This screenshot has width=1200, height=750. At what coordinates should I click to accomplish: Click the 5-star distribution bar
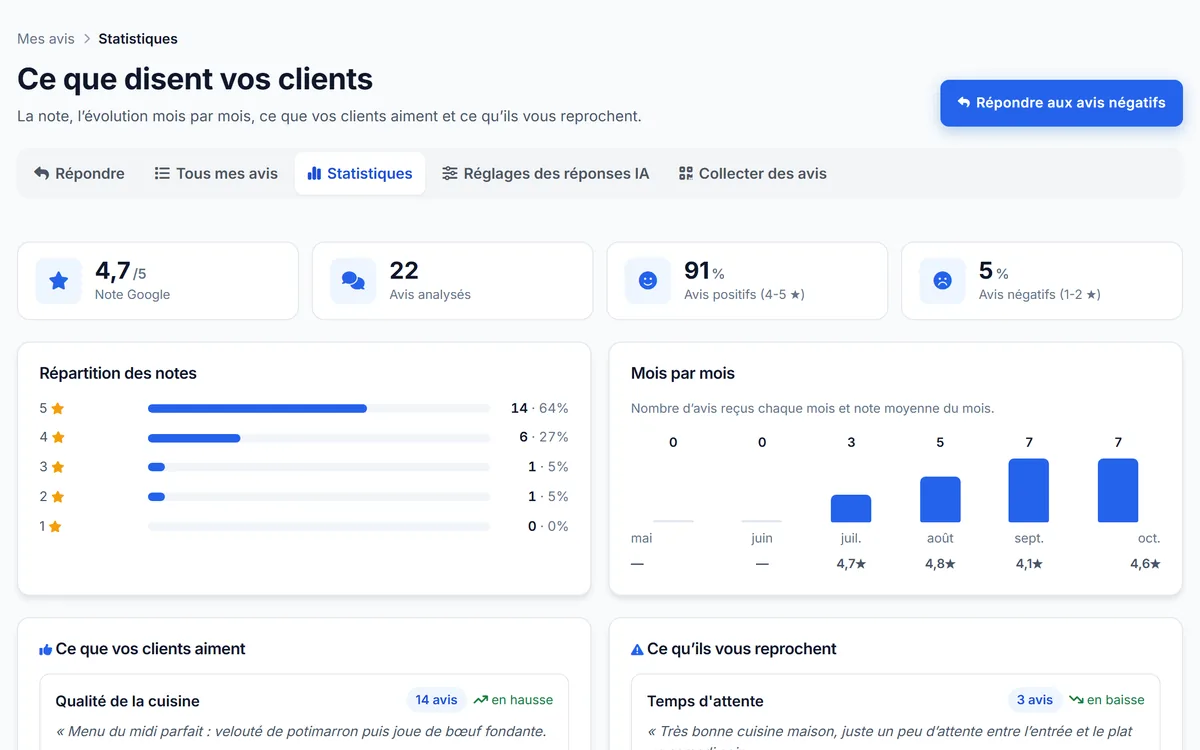(319, 408)
